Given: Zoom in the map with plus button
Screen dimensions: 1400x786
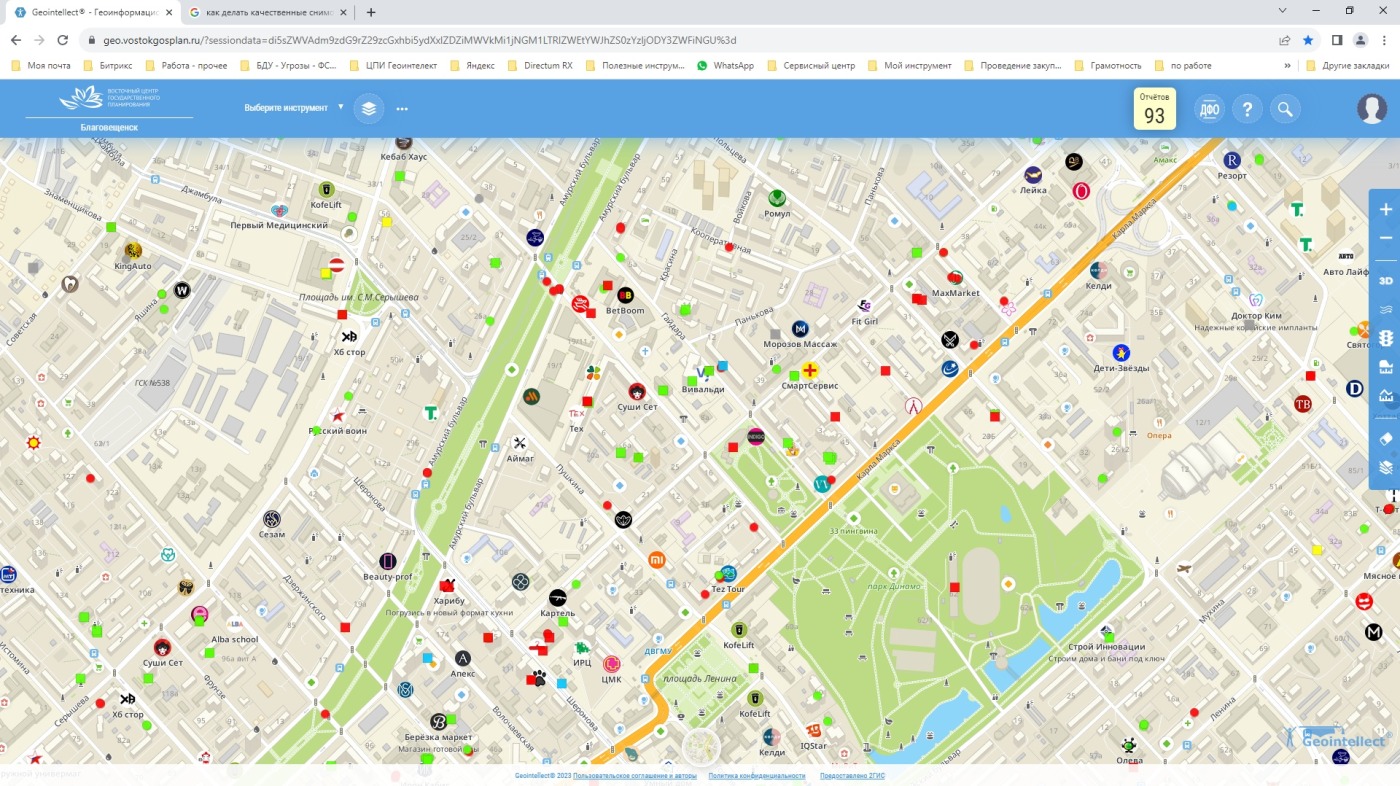Looking at the screenshot, I should [1385, 210].
